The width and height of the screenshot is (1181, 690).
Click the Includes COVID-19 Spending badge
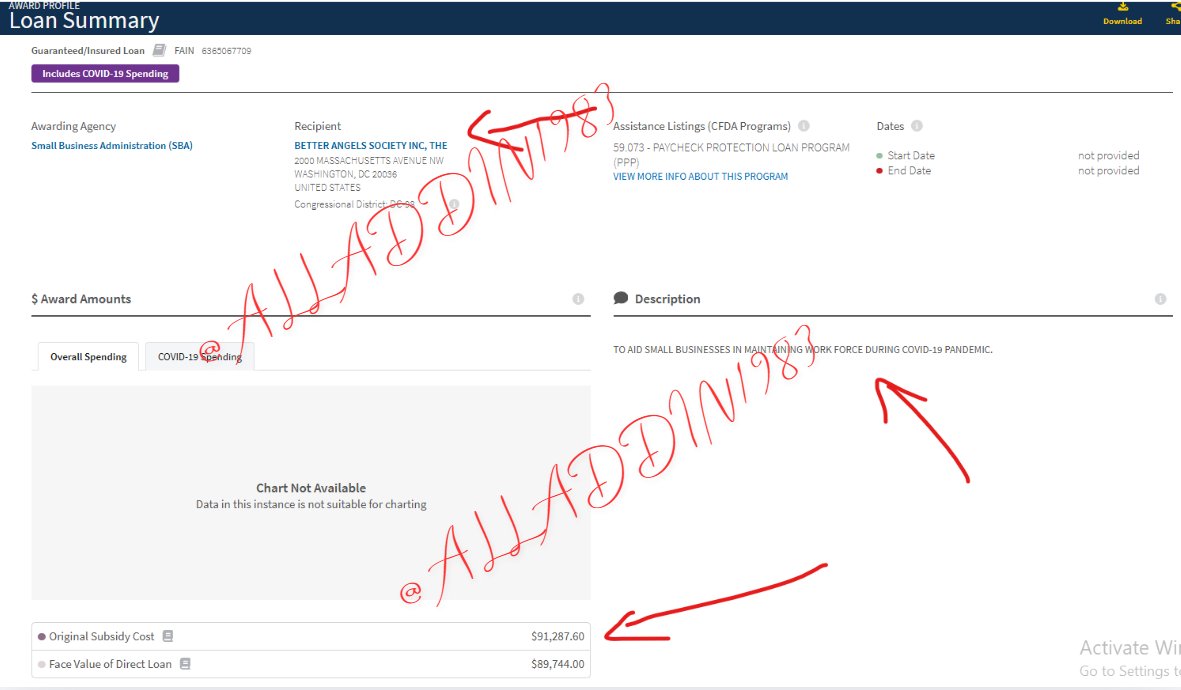(x=105, y=74)
